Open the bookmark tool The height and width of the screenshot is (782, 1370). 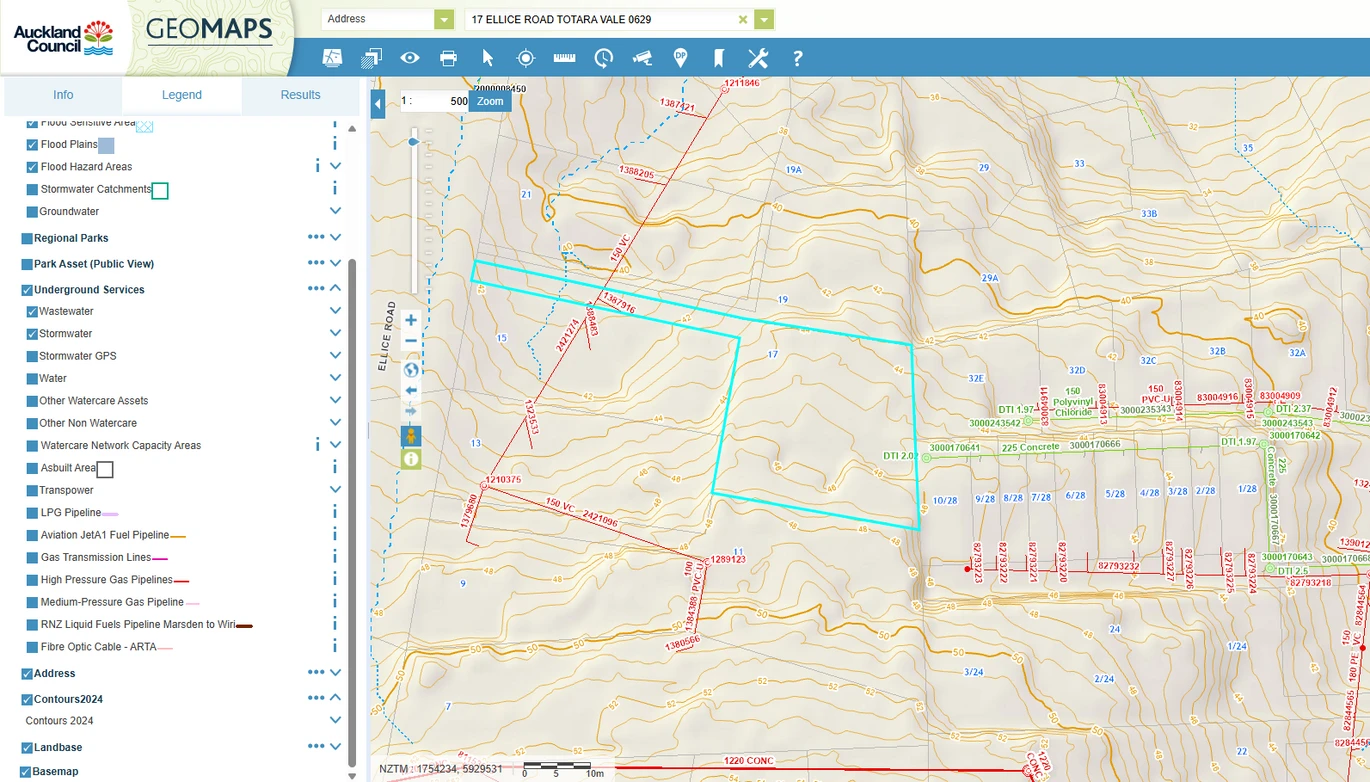pos(718,58)
